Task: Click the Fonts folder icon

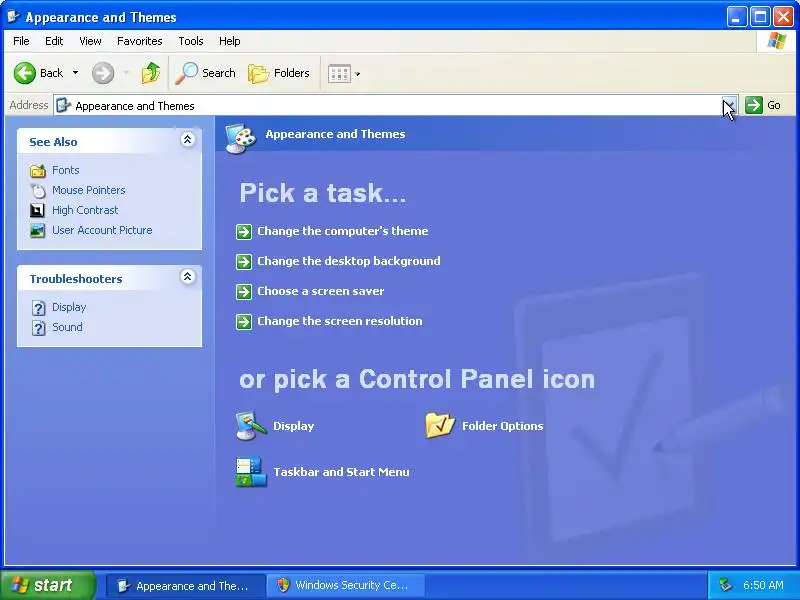Action: click(38, 170)
